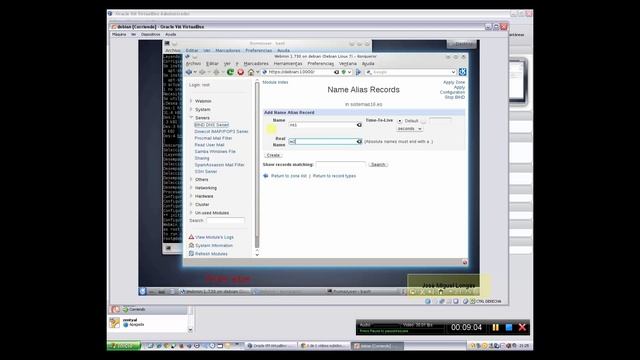Open Konqueror's Herramientas menu
Image resolution: width=640 pixels, height=360 pixels.
pyautogui.click(x=288, y=64)
